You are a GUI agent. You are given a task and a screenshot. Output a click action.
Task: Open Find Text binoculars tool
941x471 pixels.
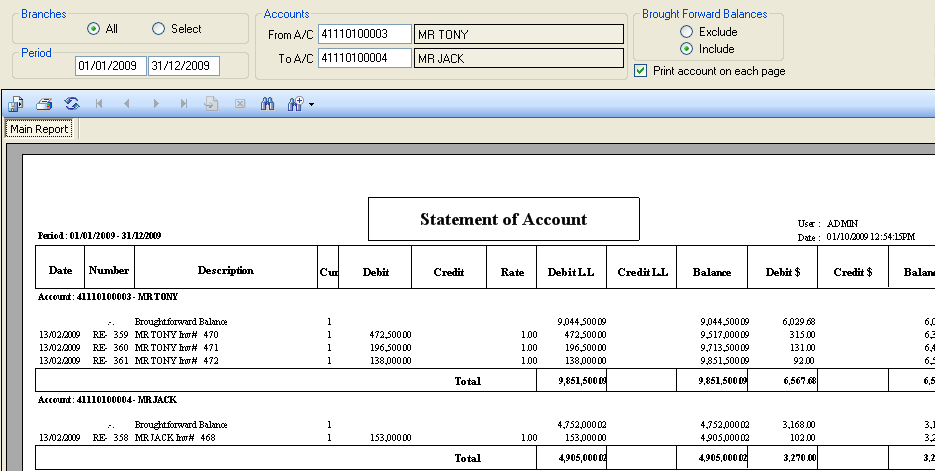[267, 103]
